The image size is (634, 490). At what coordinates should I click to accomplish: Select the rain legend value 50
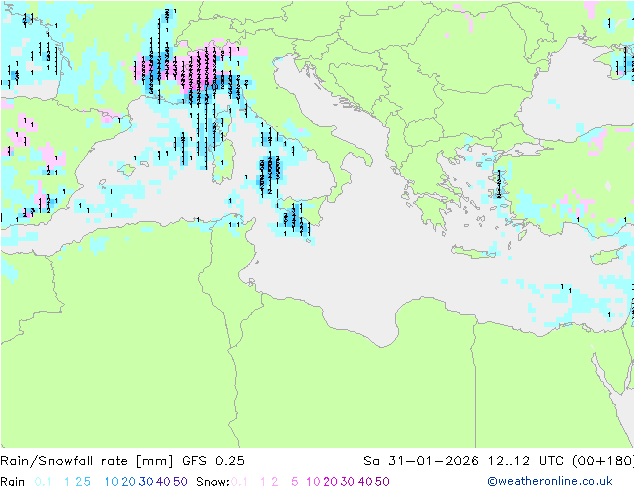[180, 482]
